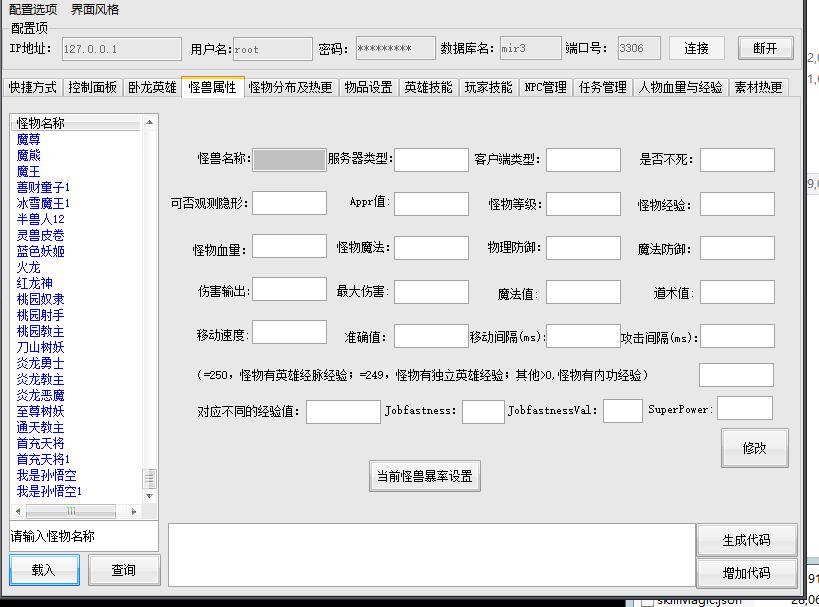819x607 pixels.
Task: Select 火龙 in the monster list
Action: pyautogui.click(x=28, y=267)
